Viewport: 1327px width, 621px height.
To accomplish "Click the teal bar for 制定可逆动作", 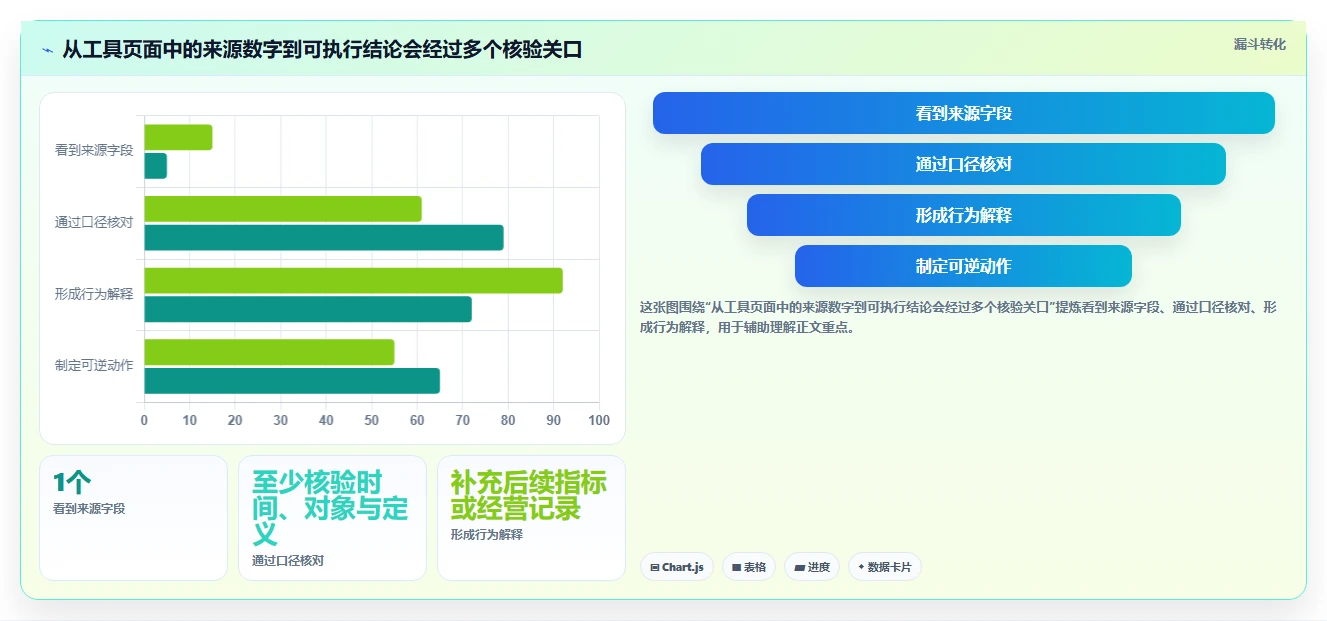I will coord(292,381).
